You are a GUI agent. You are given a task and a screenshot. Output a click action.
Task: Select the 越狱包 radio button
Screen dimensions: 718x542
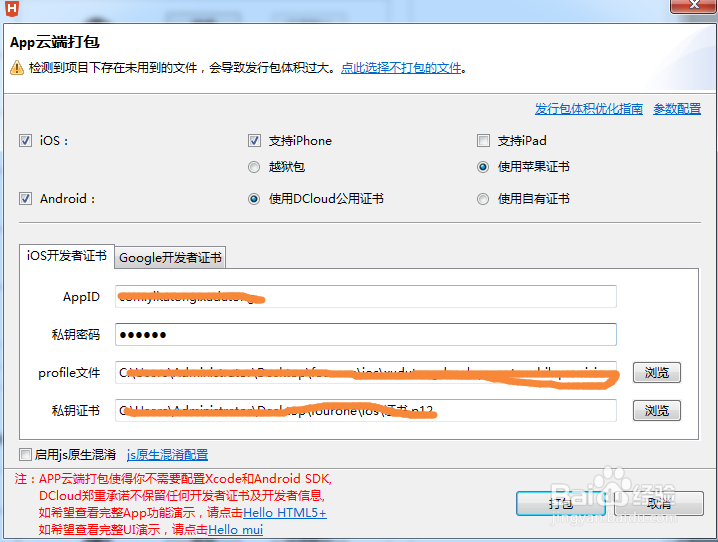coord(254,167)
